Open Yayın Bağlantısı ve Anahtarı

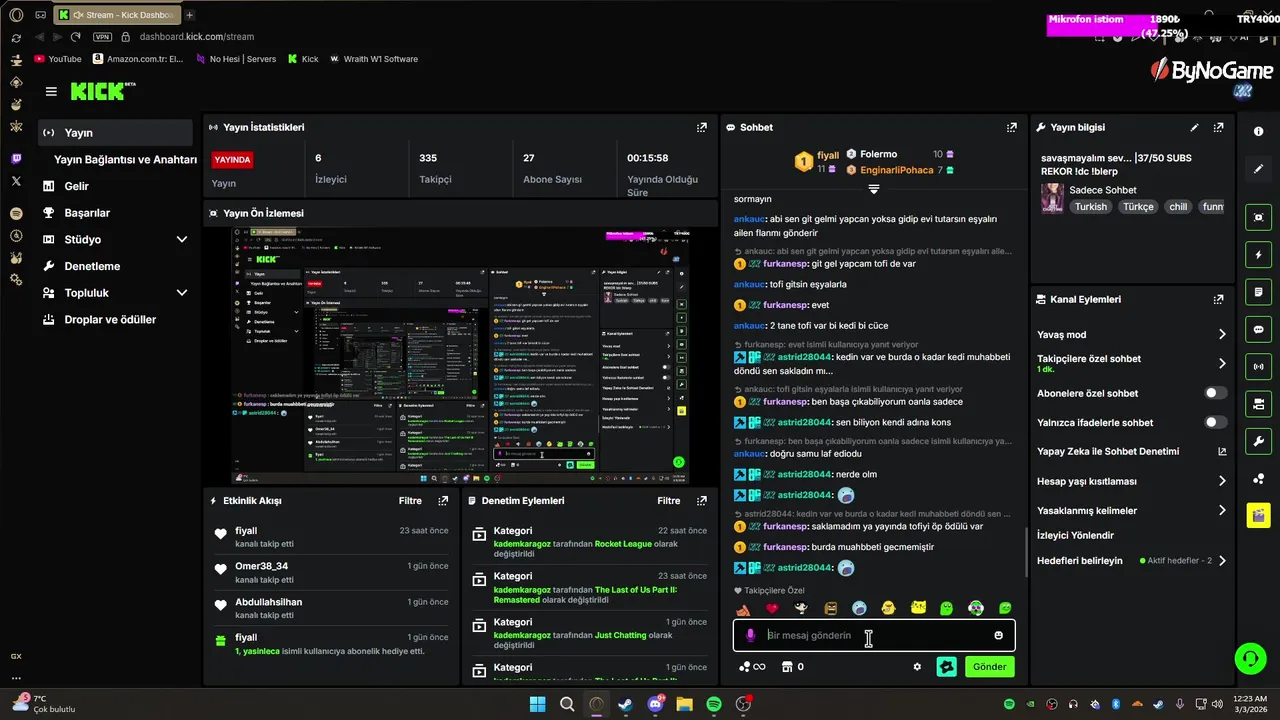125,159
